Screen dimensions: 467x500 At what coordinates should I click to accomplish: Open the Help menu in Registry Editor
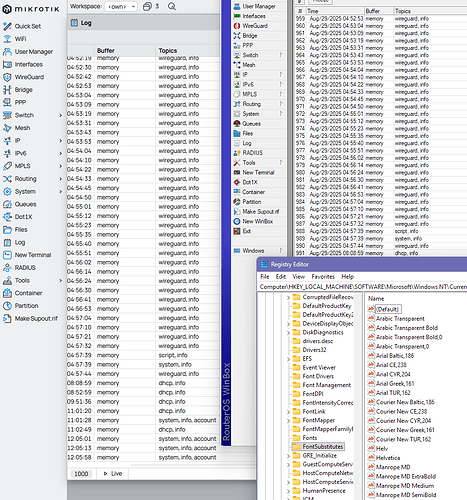[347, 277]
